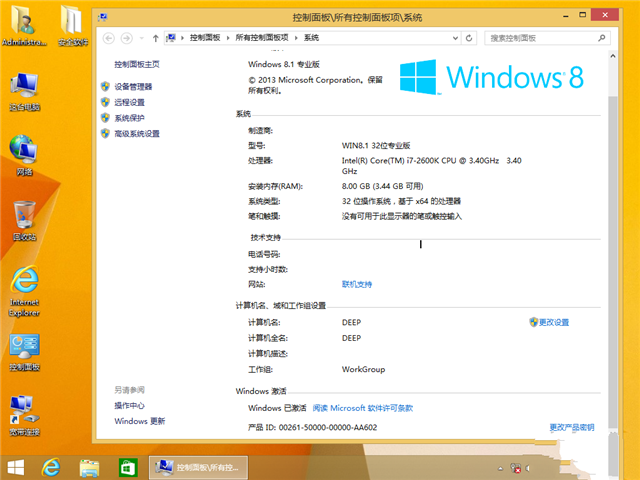Screen dimensions: 640x480
Task: Go up one level with up arrow
Action: [x=156, y=38]
